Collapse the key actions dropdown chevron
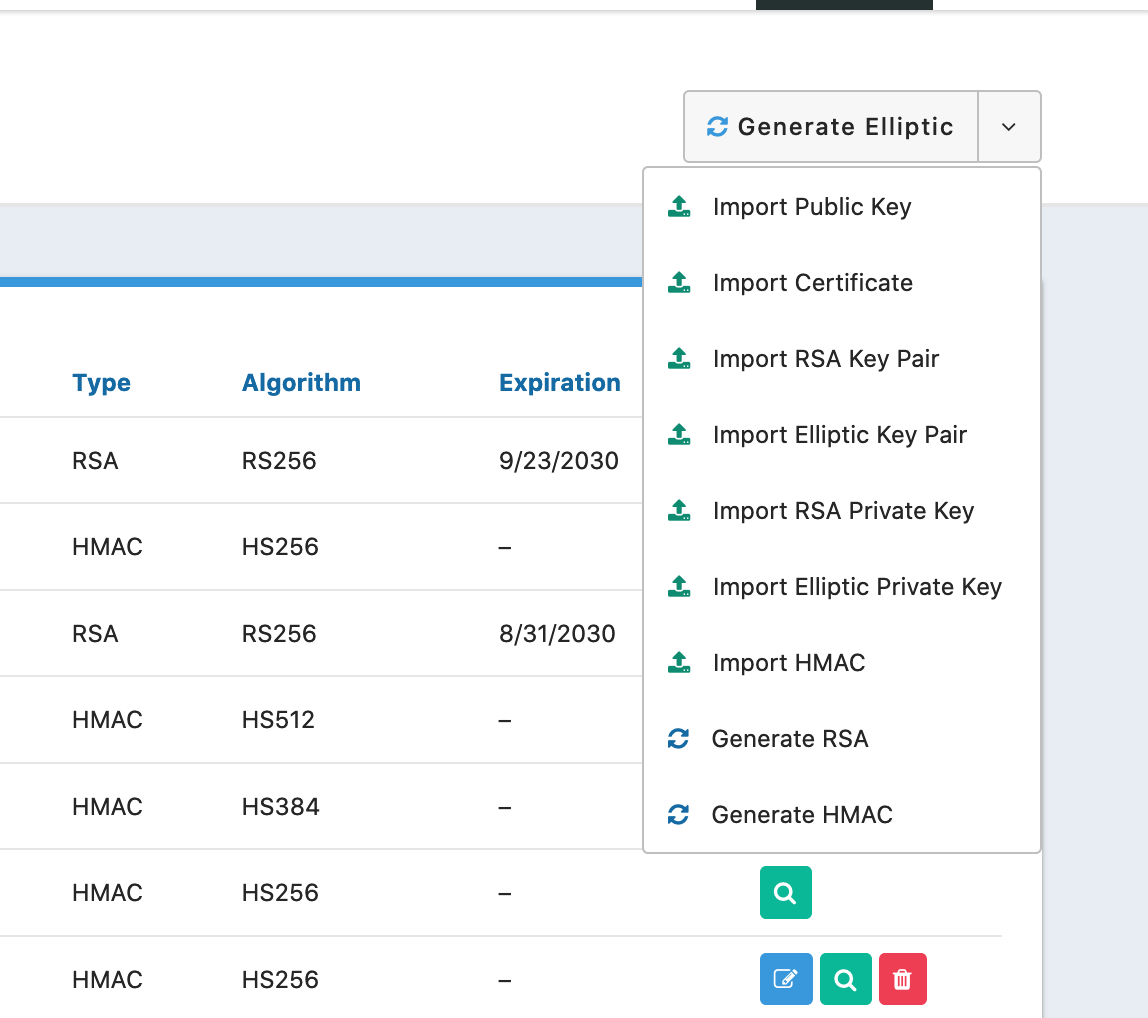Viewport: 1148px width, 1018px height. [x=1009, y=127]
